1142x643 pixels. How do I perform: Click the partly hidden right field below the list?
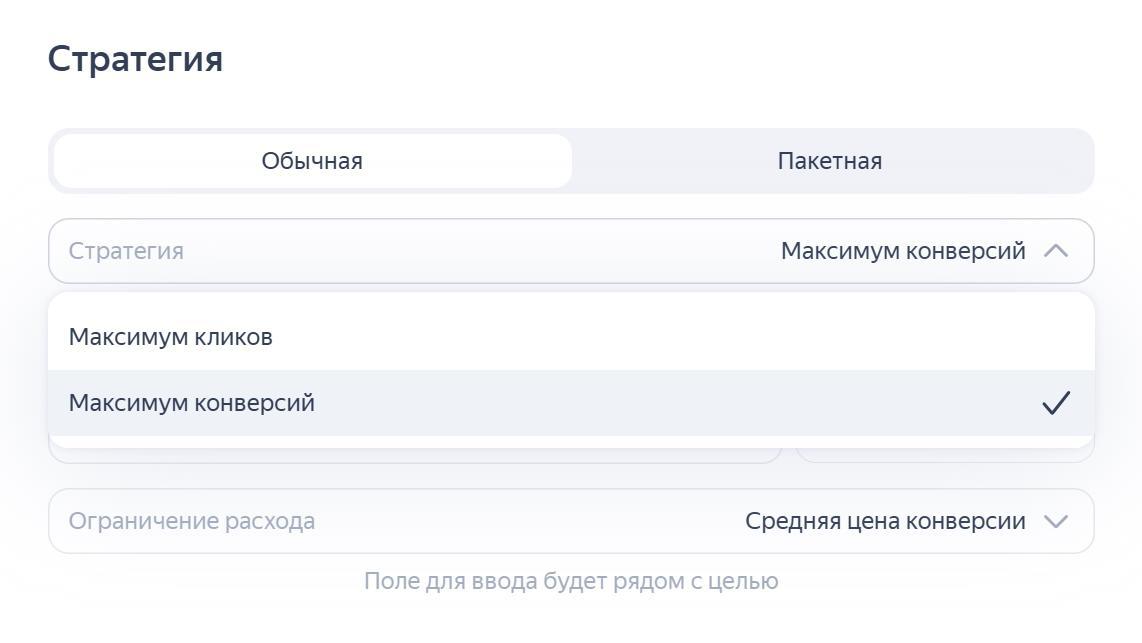point(944,455)
